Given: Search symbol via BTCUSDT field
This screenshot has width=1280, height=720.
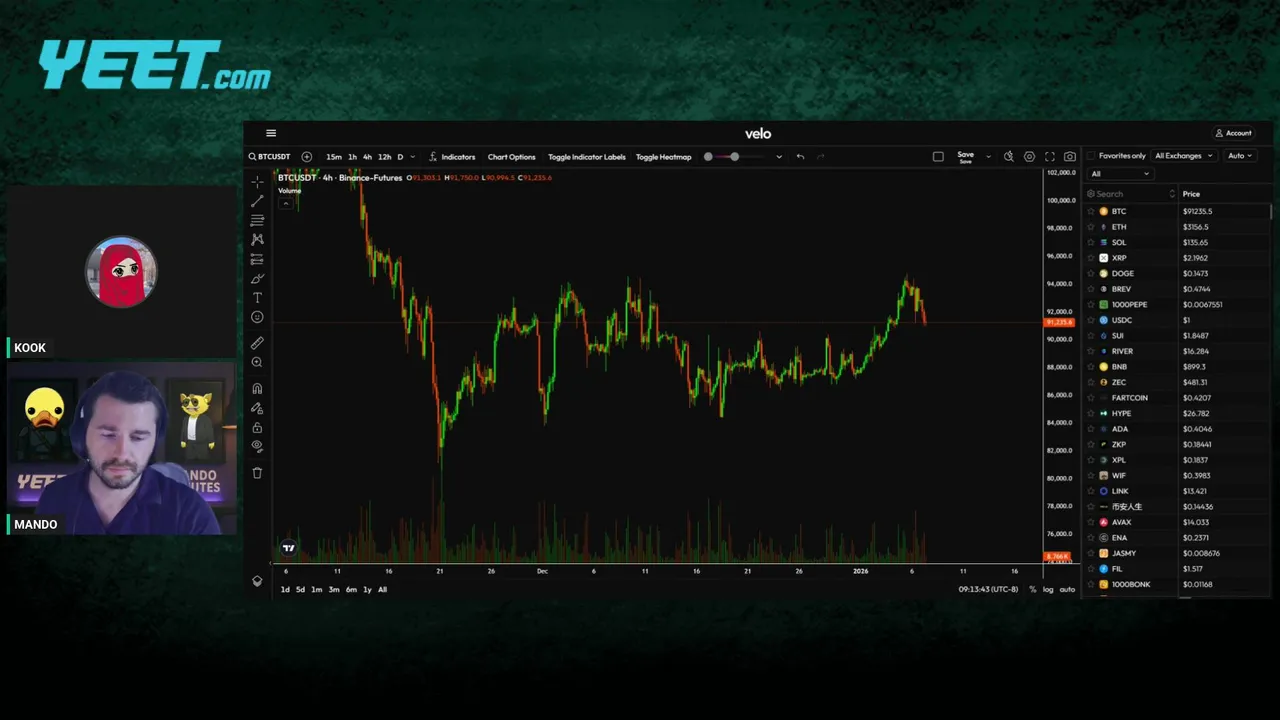Looking at the screenshot, I should coord(270,157).
